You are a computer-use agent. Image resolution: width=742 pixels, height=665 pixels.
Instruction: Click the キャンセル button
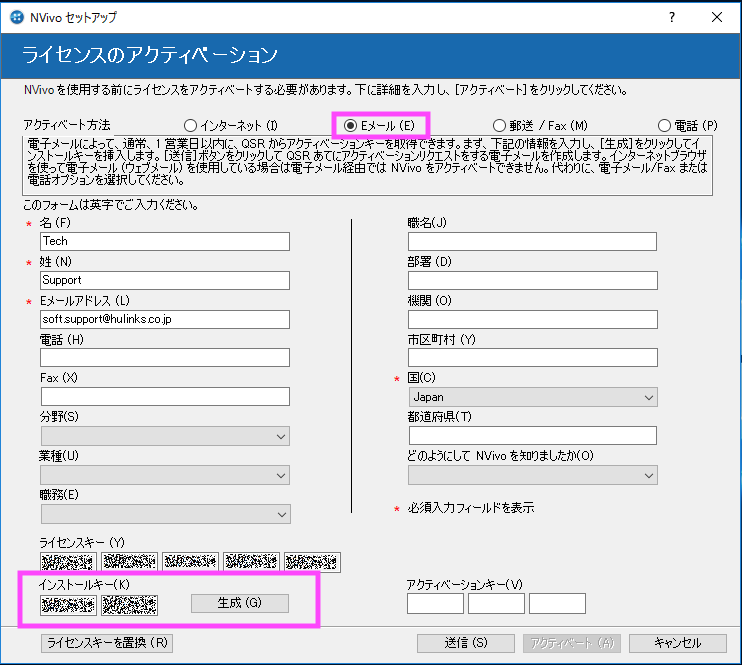[x=678, y=643]
